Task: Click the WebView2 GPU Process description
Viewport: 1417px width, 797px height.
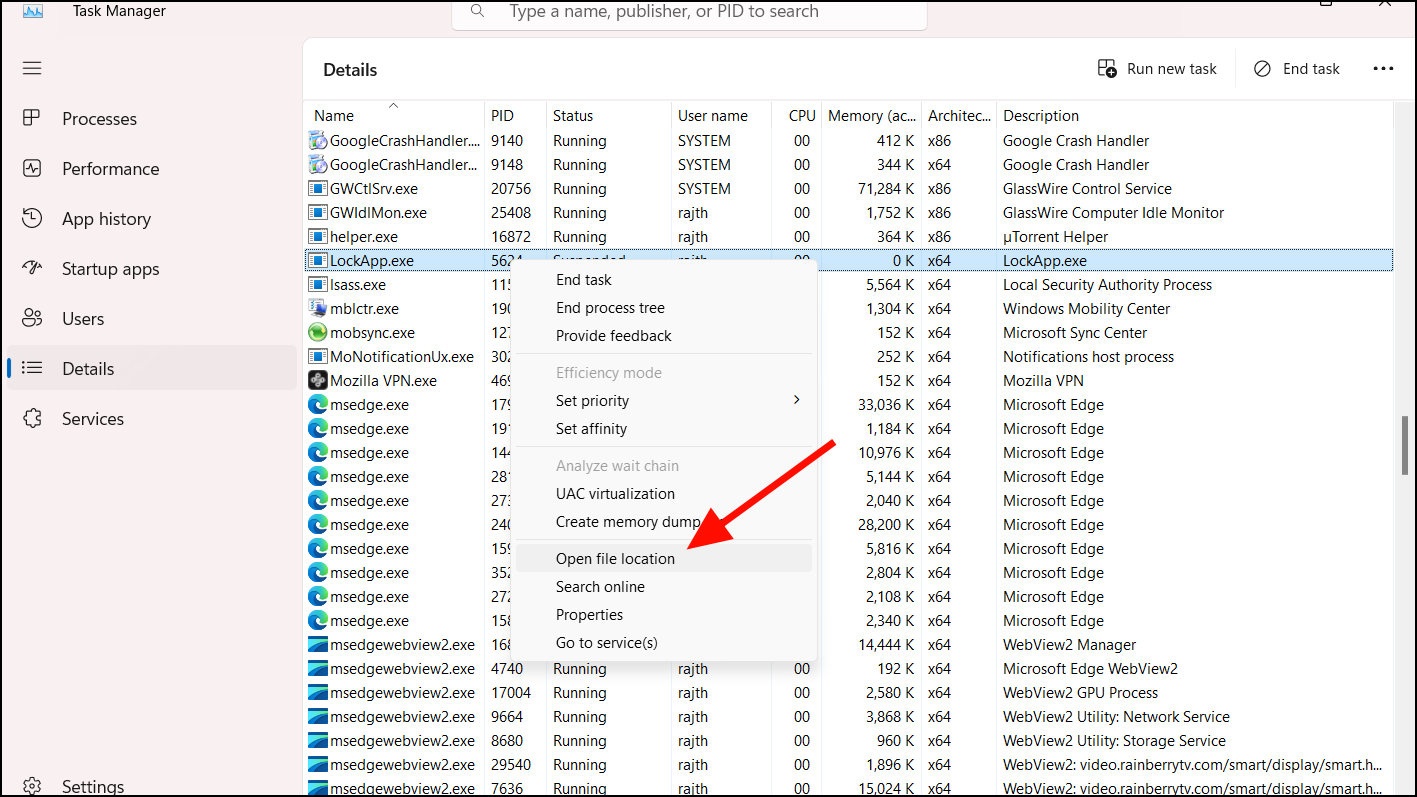Action: 1080,693
